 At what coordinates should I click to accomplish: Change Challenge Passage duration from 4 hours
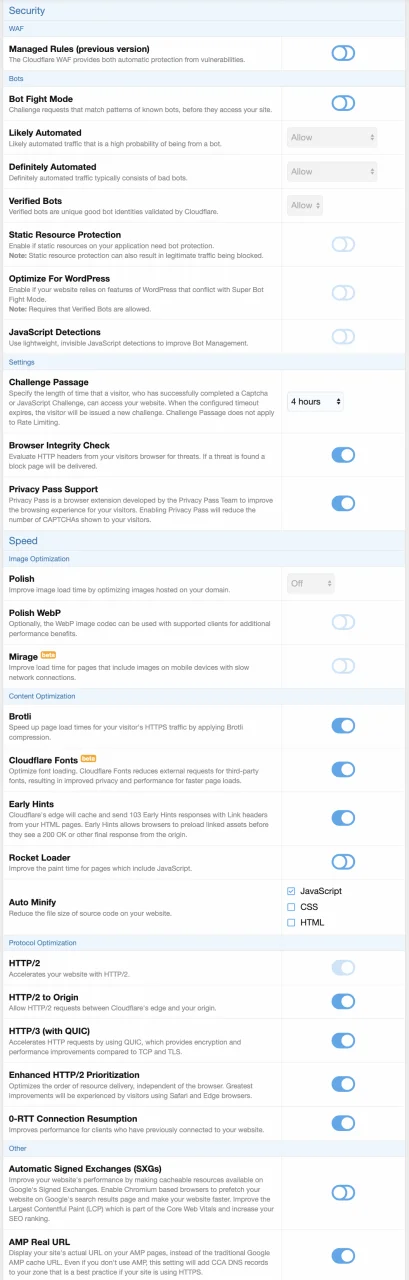(315, 401)
